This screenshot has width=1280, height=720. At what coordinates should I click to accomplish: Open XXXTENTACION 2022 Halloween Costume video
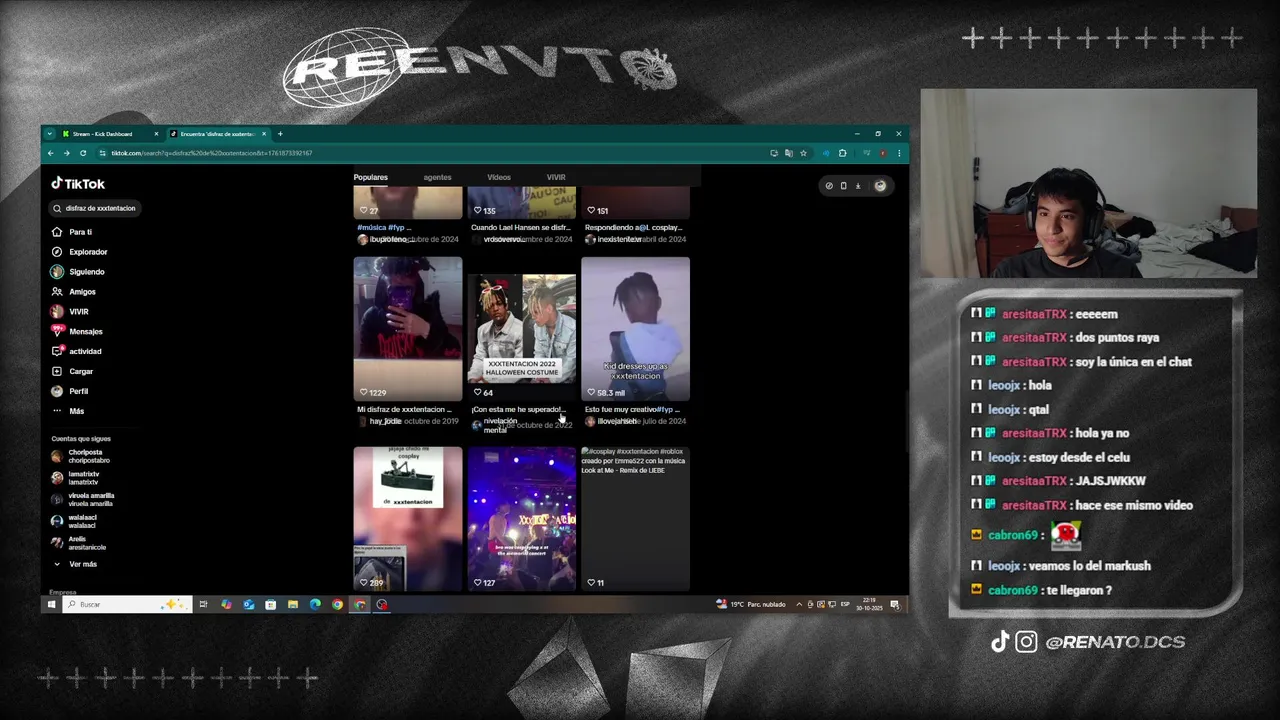click(522, 328)
